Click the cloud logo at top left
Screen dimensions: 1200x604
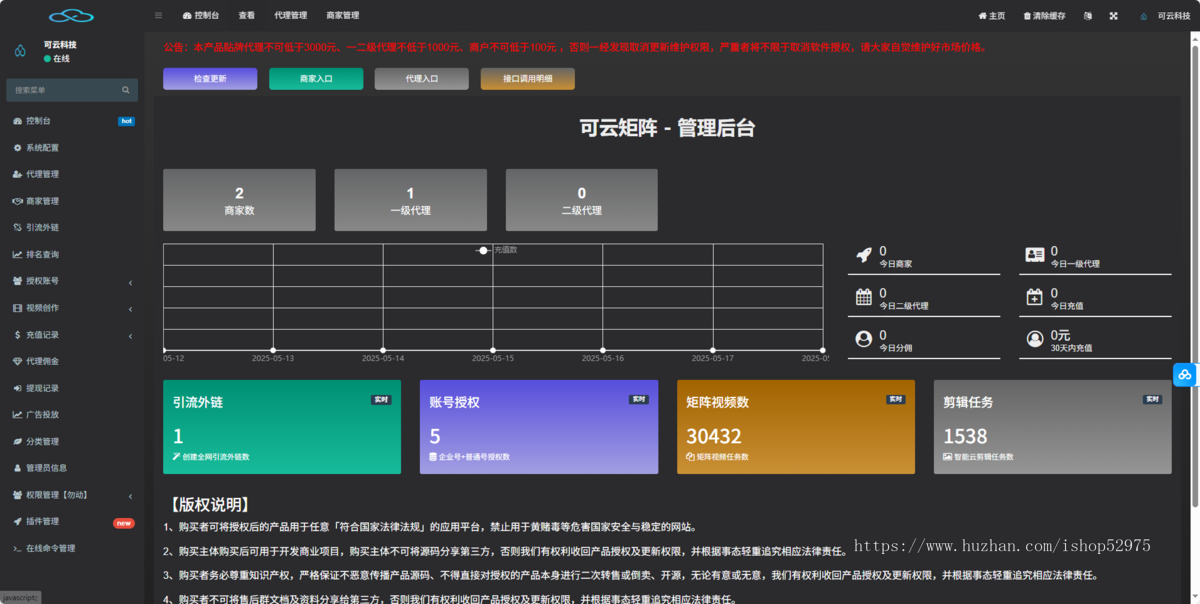coord(71,16)
